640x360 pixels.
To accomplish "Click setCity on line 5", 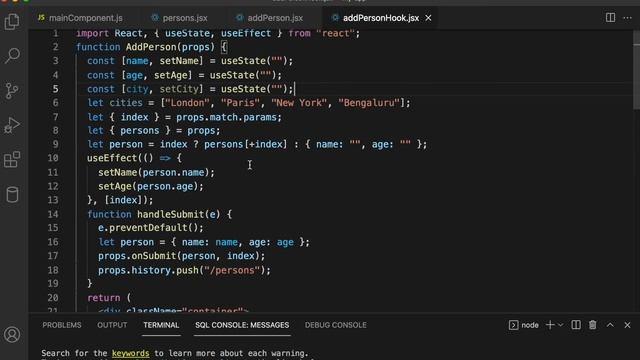I will [x=179, y=89].
